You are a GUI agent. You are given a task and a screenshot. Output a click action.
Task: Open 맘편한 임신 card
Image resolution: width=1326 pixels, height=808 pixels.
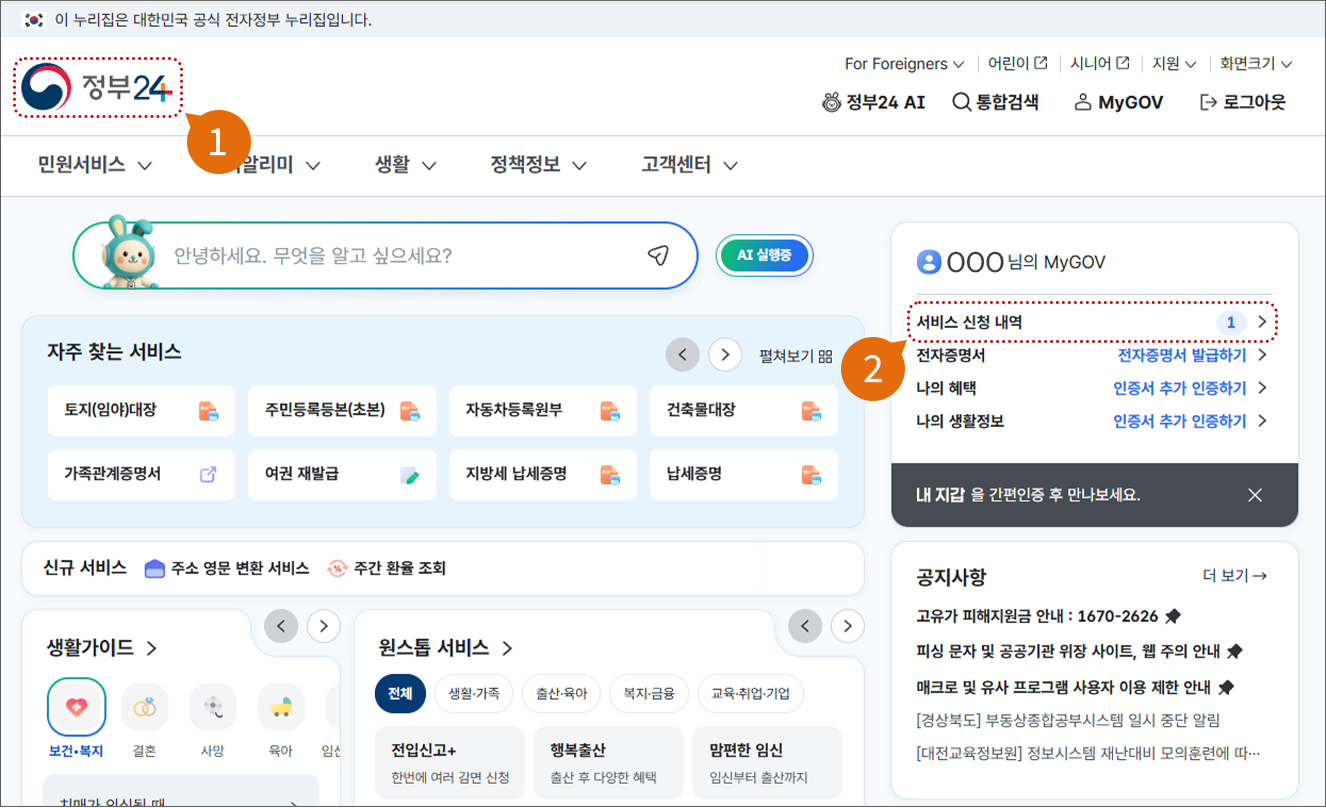[767, 763]
